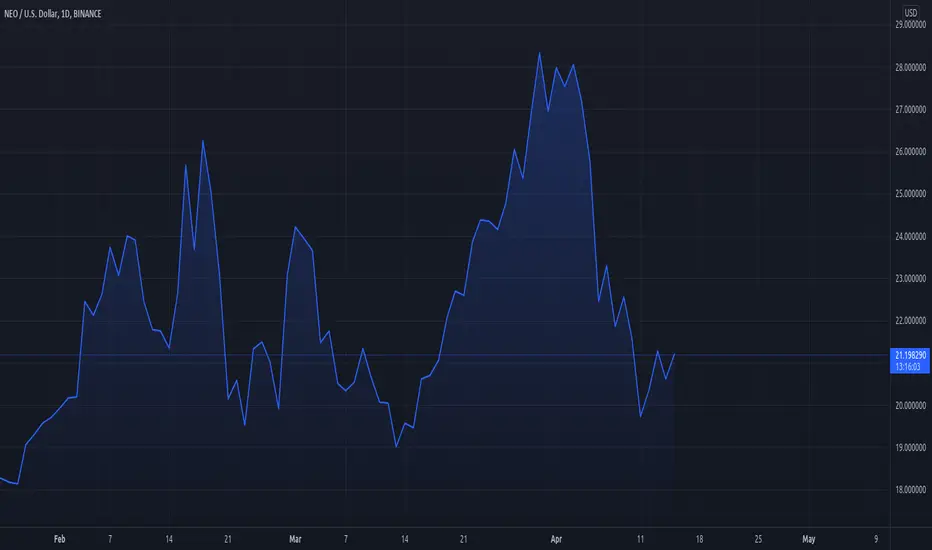The height and width of the screenshot is (550, 932).
Task: Click the Mar date label on time axis
Action: coord(295,539)
